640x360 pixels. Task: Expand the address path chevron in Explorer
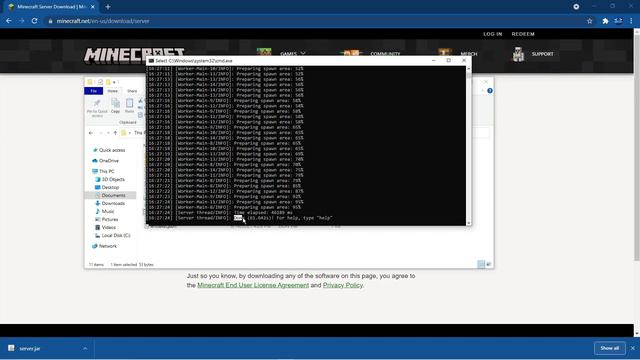[x=130, y=133]
